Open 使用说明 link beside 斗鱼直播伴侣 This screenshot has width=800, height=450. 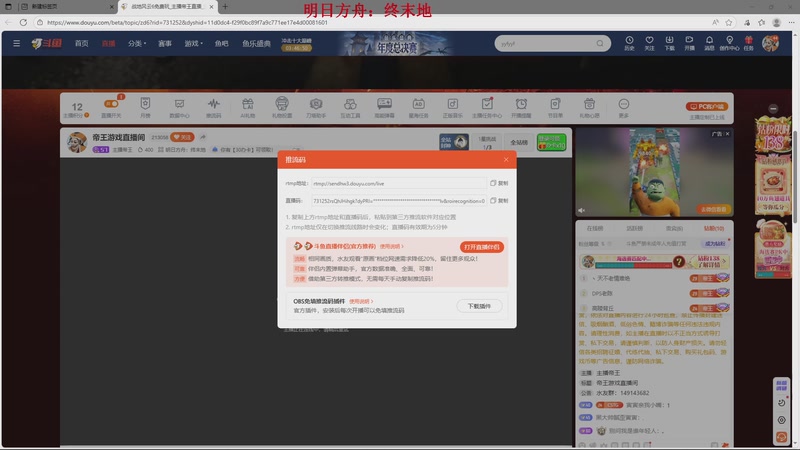391,246
